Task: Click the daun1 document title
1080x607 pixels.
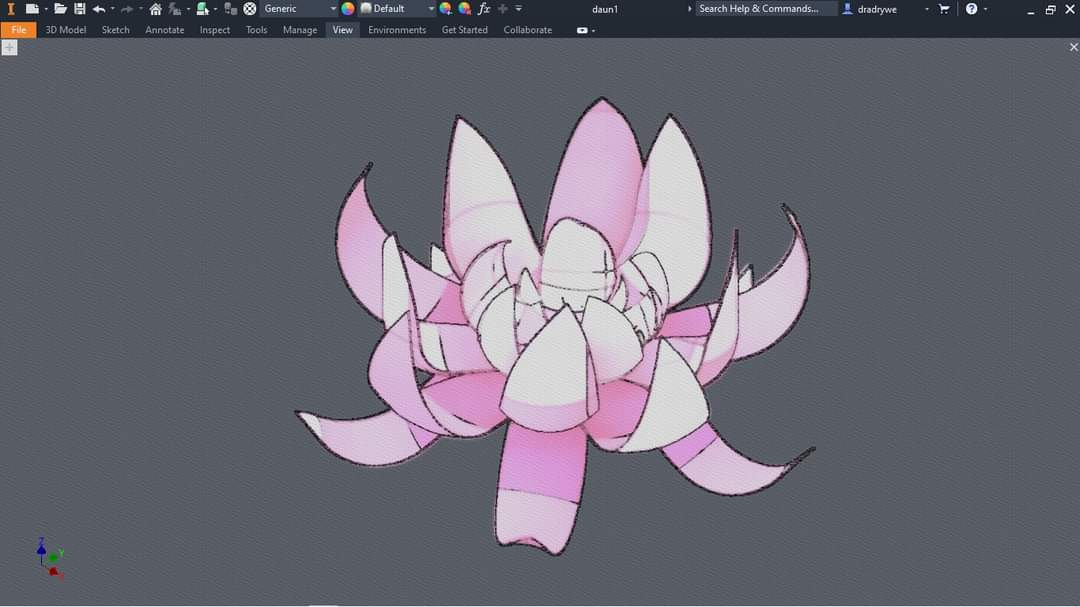Action: [x=605, y=9]
